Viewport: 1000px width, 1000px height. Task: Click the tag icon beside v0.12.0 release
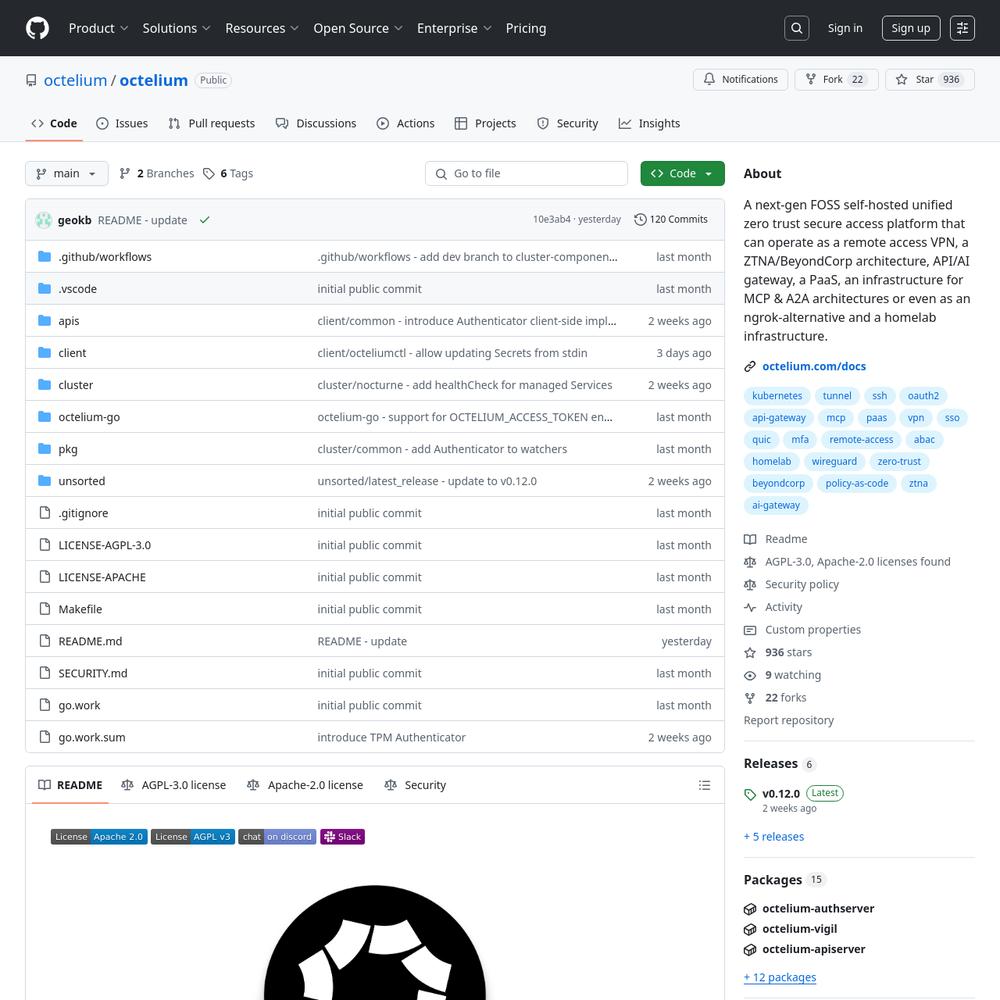(x=750, y=794)
